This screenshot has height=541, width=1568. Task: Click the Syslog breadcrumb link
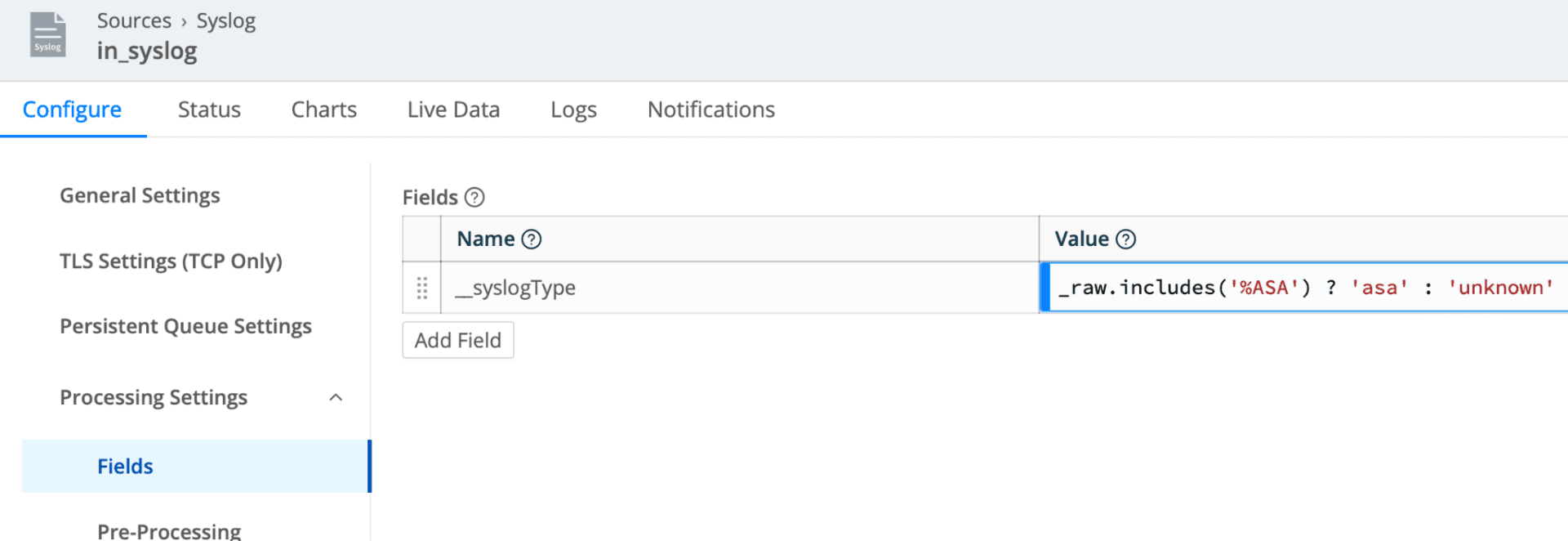point(226,20)
